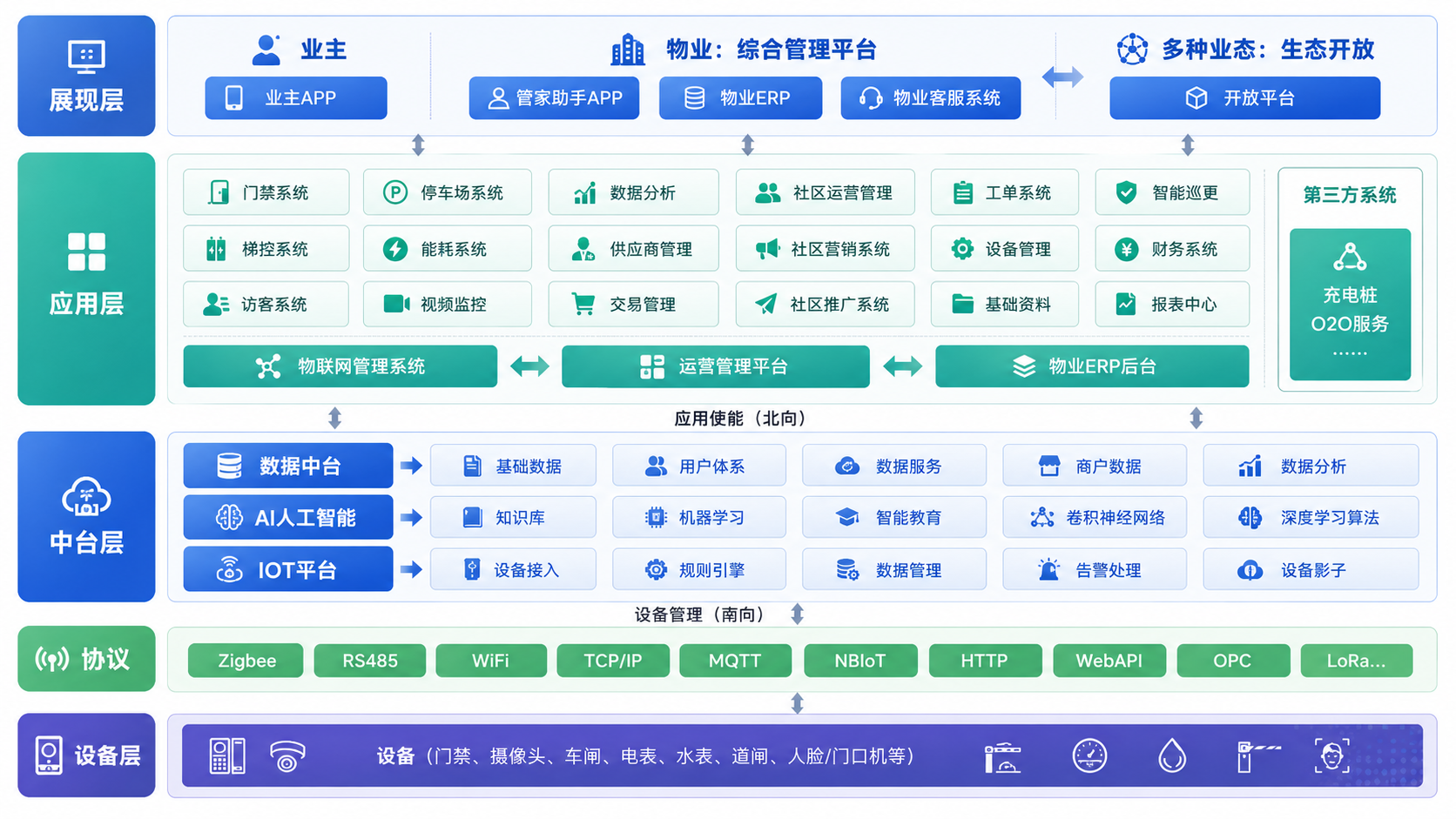Select the TCP/IP protocol tag
The image size is (1456, 819).
(613, 661)
